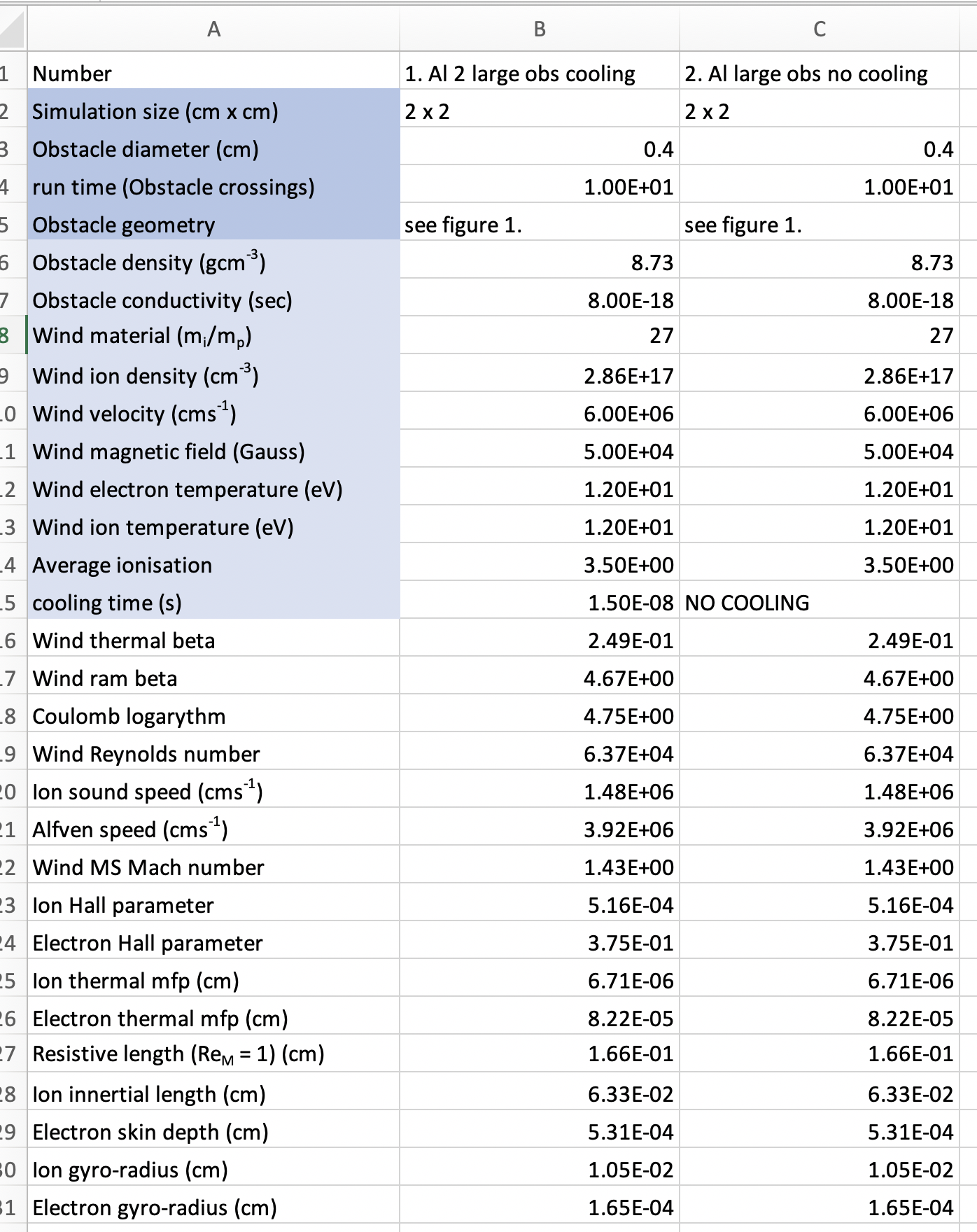Screen dimensions: 977x1232
Task: Select 'see figure 1.' in column C
Action: [820, 225]
